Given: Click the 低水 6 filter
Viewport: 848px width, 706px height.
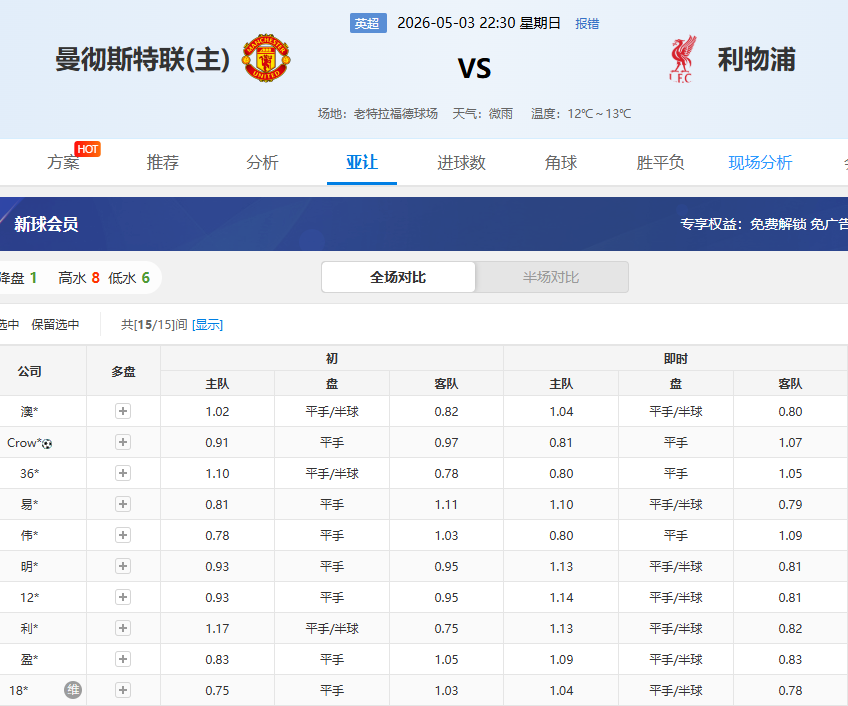Looking at the screenshot, I should point(129,278).
